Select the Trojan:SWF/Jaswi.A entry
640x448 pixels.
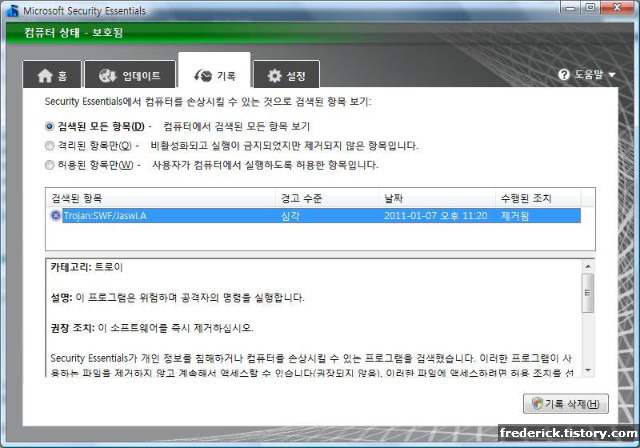(x=313, y=215)
